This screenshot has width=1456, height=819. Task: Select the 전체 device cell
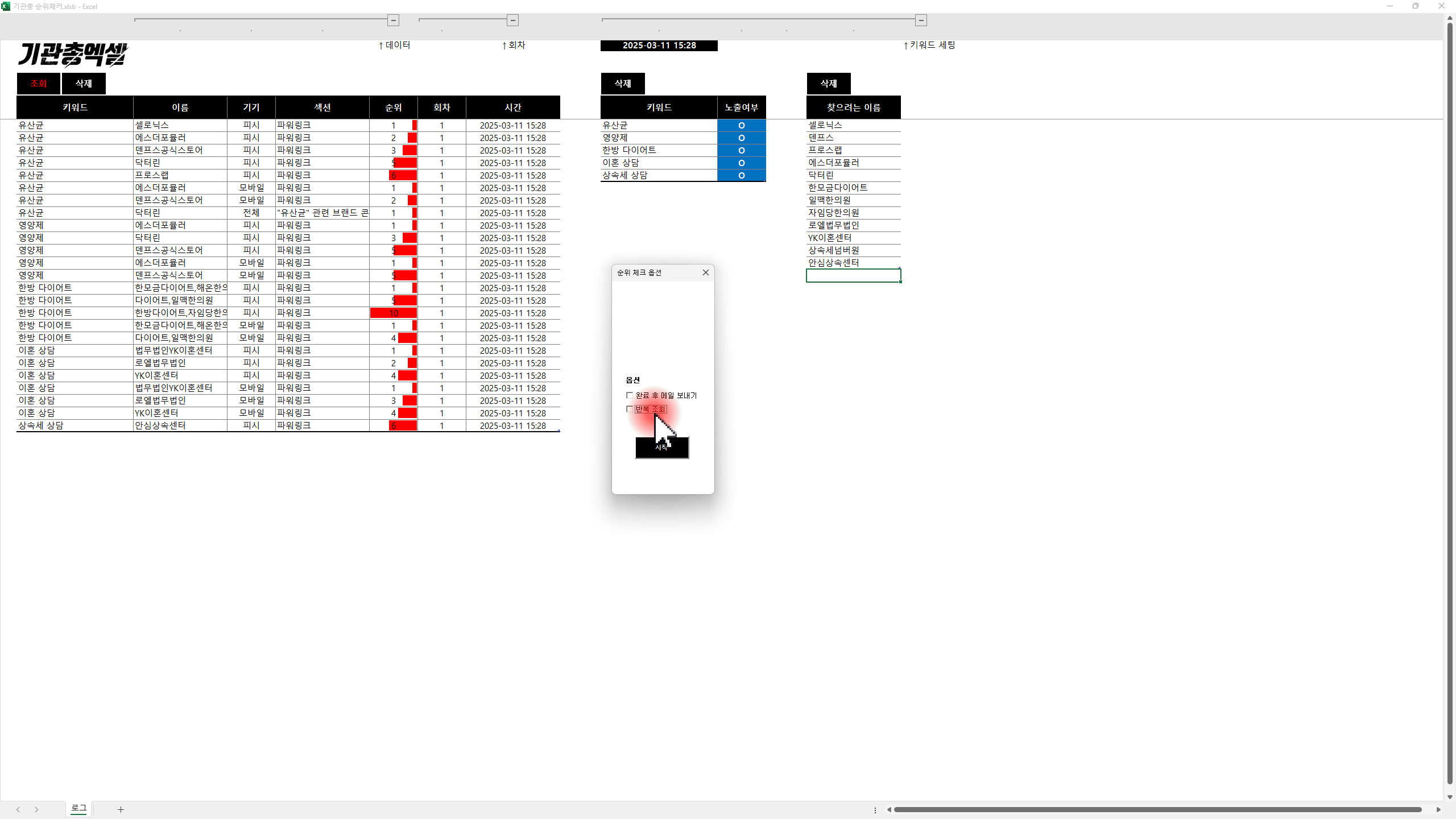pyautogui.click(x=251, y=213)
